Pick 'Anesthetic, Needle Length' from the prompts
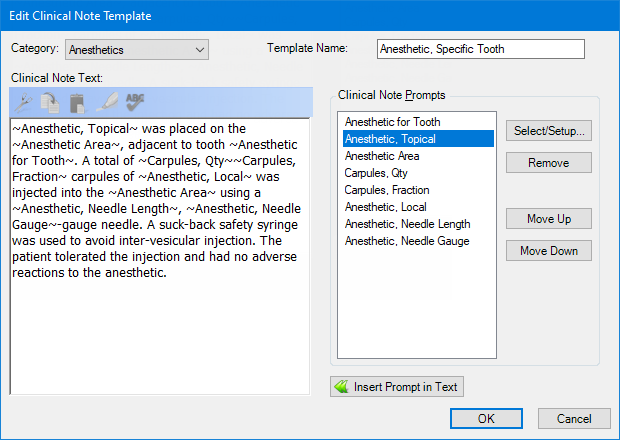The width and height of the screenshot is (620, 440). tap(407, 224)
